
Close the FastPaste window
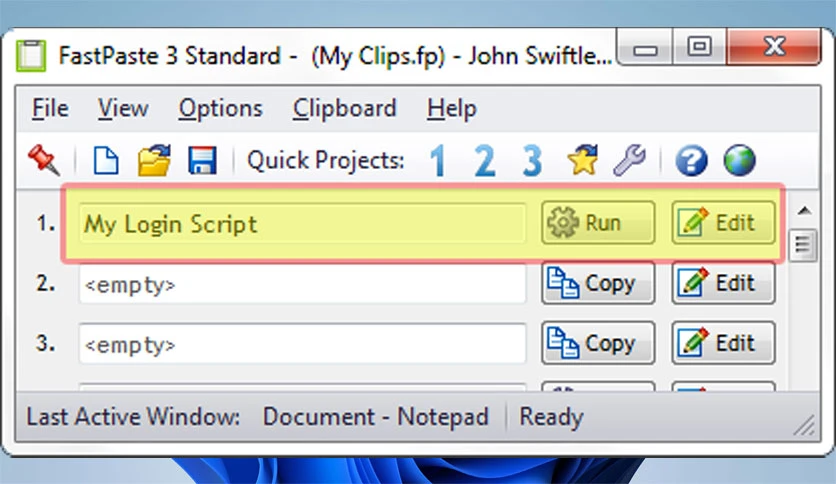click(774, 48)
